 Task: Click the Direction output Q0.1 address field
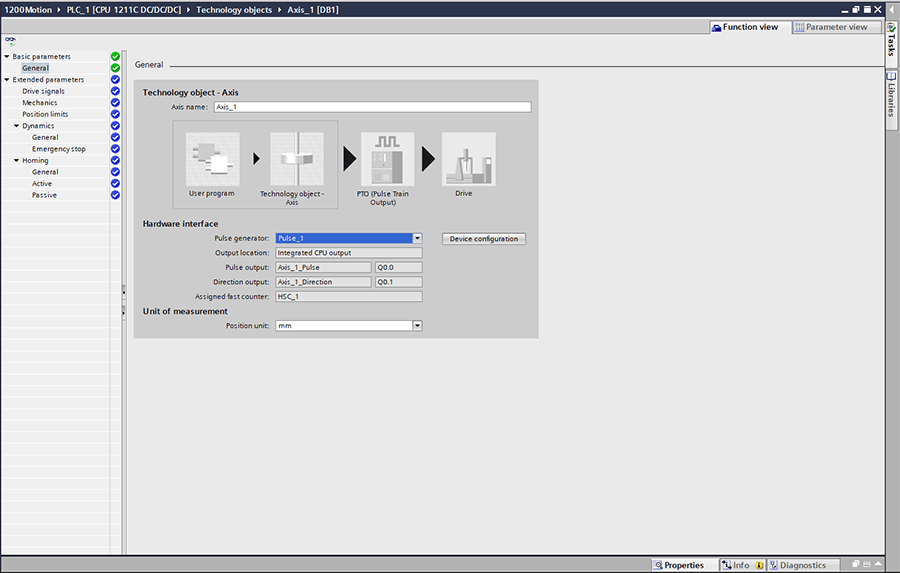click(x=399, y=282)
